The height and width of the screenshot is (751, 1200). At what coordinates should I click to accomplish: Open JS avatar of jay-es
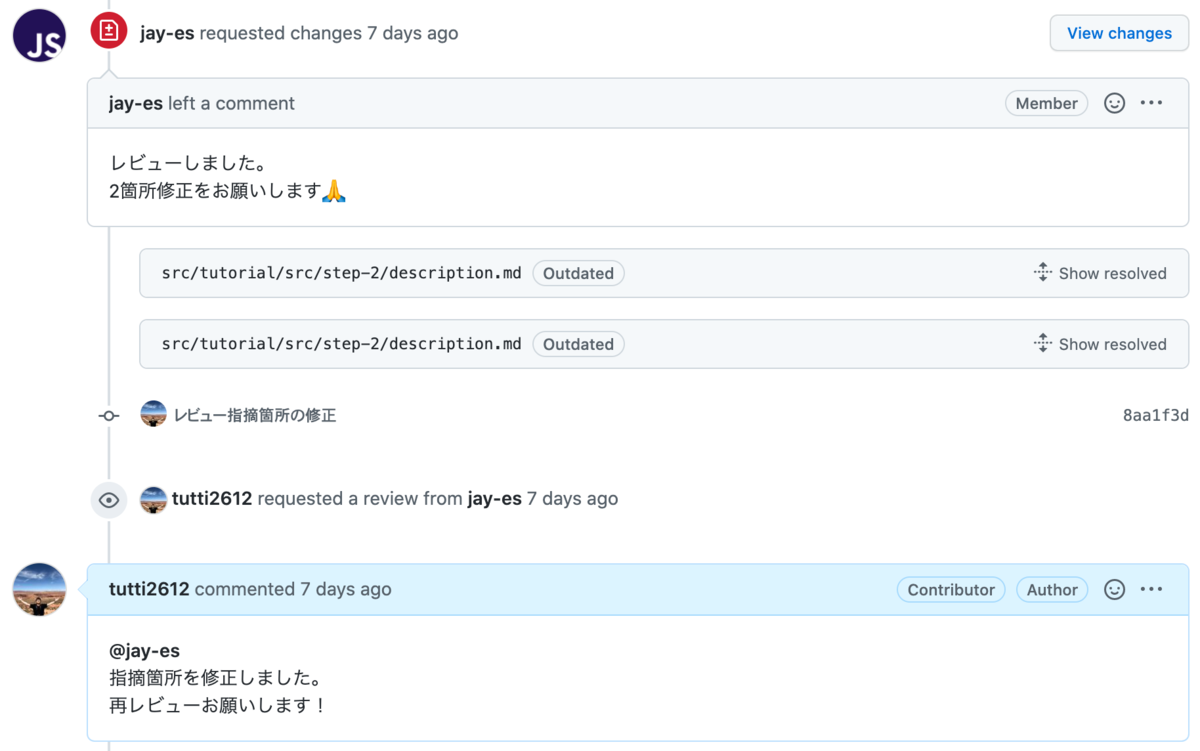click(x=39, y=35)
